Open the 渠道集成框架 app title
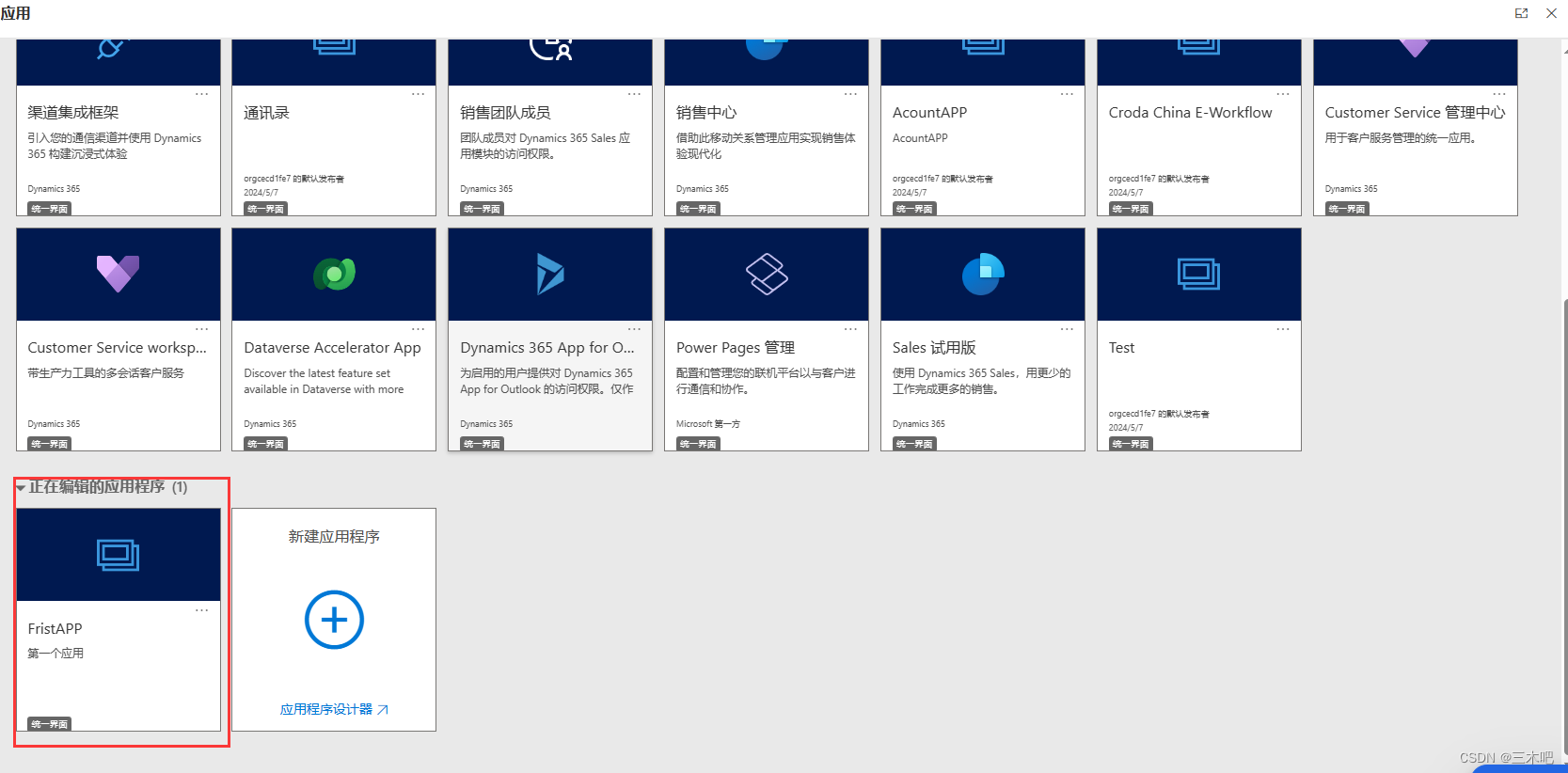The height and width of the screenshot is (773, 1568). pos(73,112)
